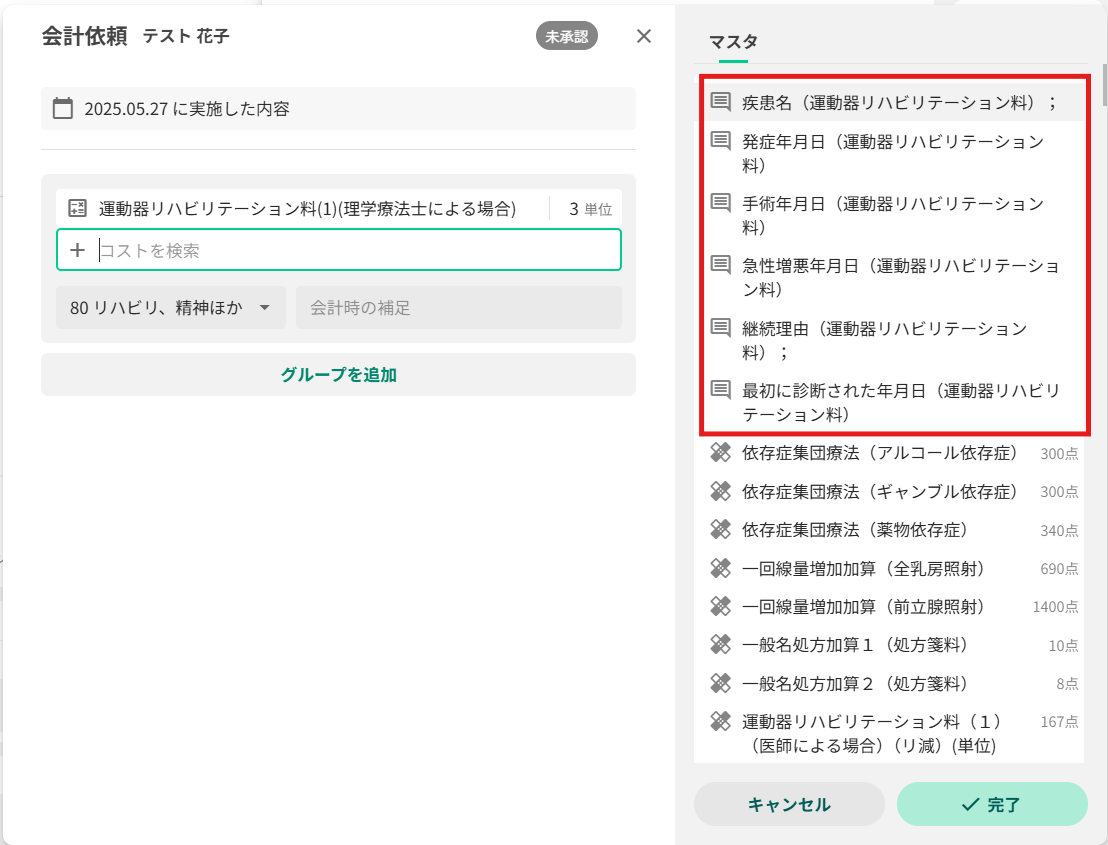Click the bandage icon beside 一回線量増加加算（全乳房照射）
This screenshot has height=845, width=1108.
click(x=721, y=569)
